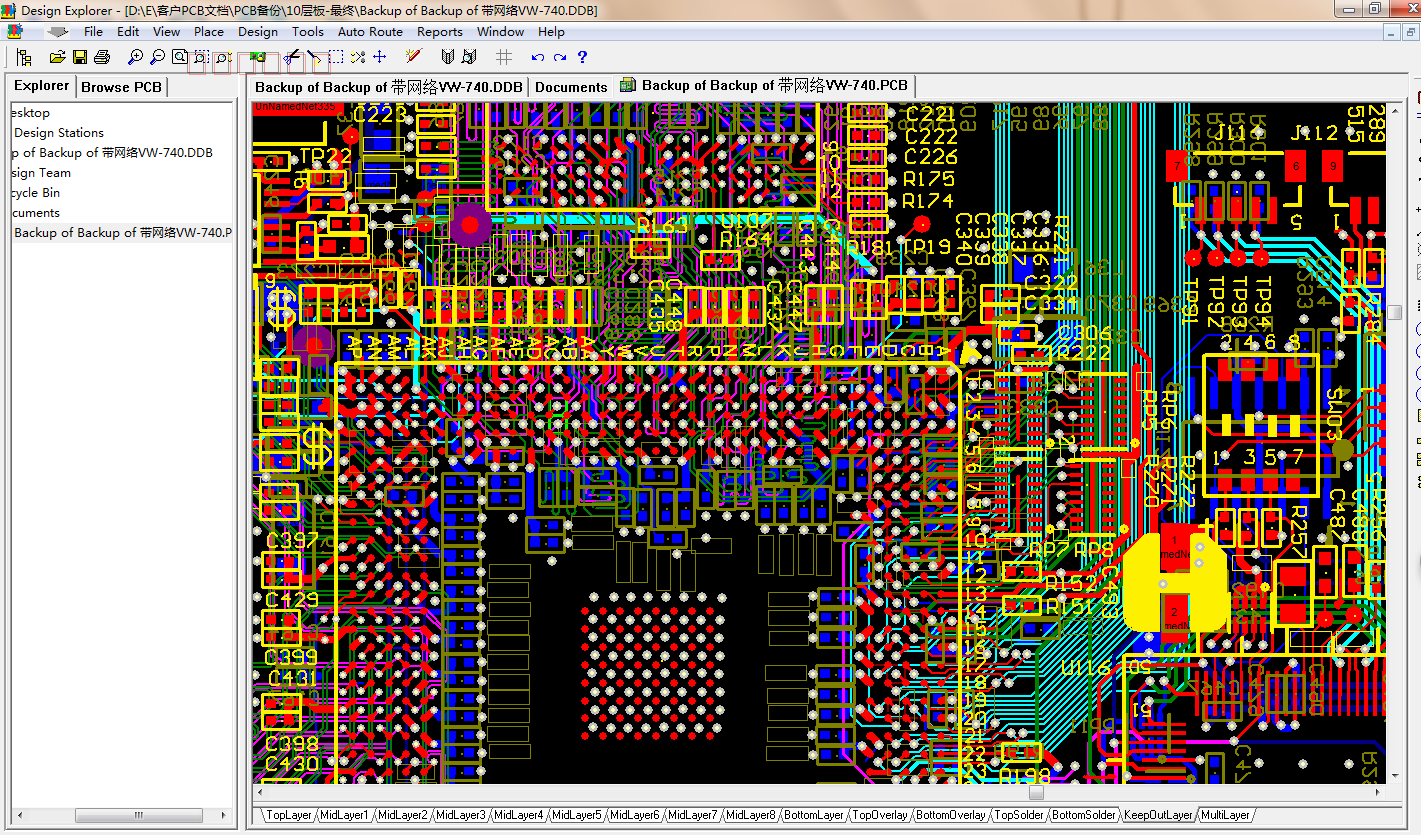Viewport: 1421px width, 835px height.
Task: Open a design document from disk
Action: pos(57,57)
